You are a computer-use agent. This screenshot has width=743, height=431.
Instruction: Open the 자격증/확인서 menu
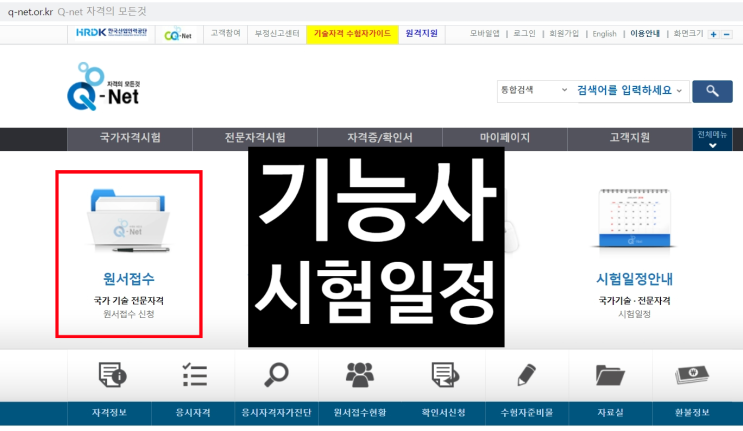pyautogui.click(x=380, y=138)
